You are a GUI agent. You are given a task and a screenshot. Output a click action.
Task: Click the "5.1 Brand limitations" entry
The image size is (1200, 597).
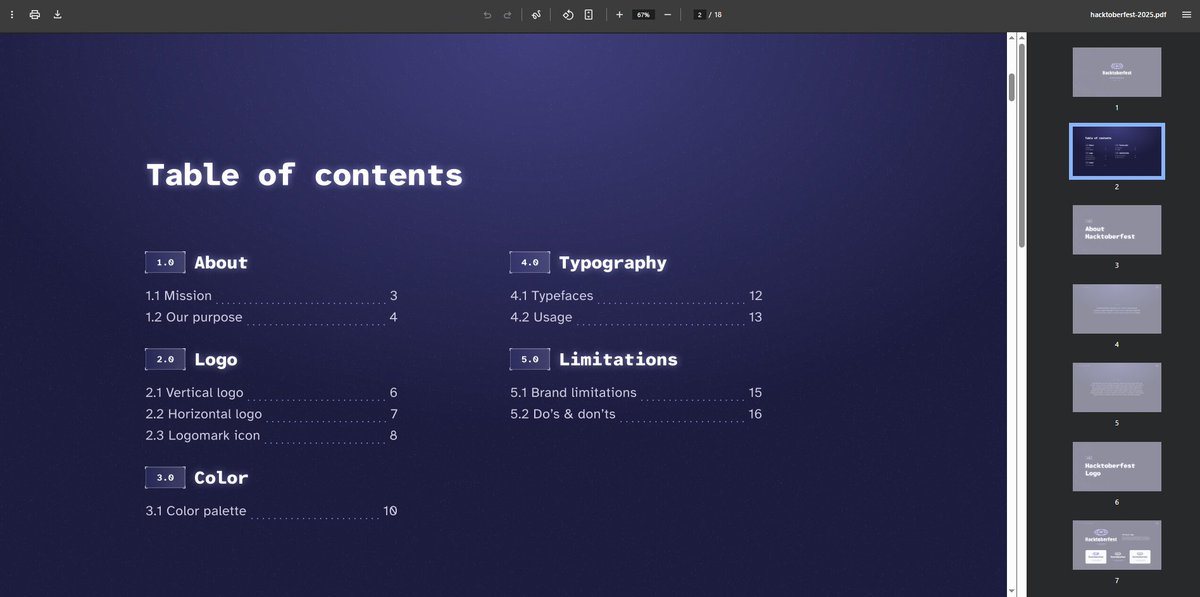[x=573, y=393]
